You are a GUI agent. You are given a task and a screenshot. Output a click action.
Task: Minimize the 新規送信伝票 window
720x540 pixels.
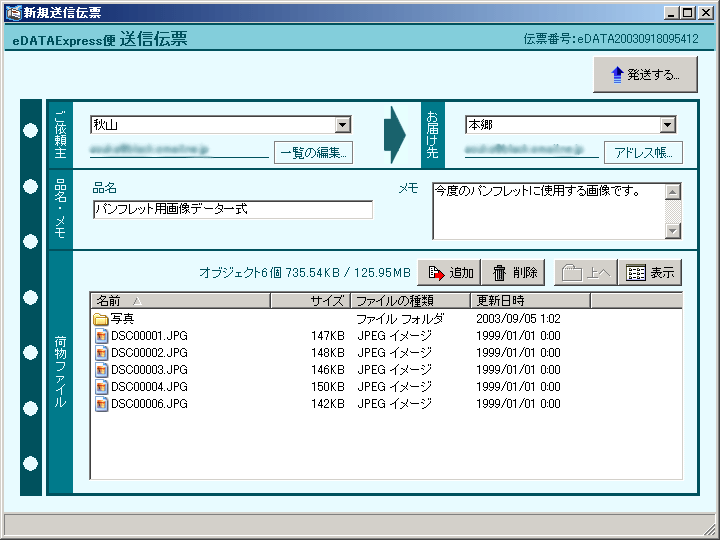tap(671, 13)
